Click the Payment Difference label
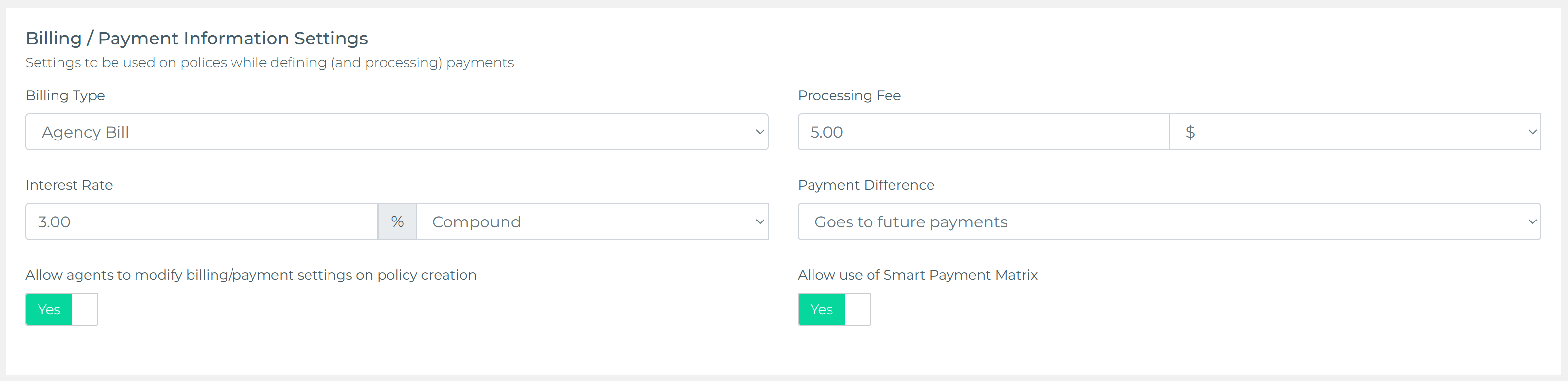Screen dimensions: 1568x381 (x=866, y=185)
